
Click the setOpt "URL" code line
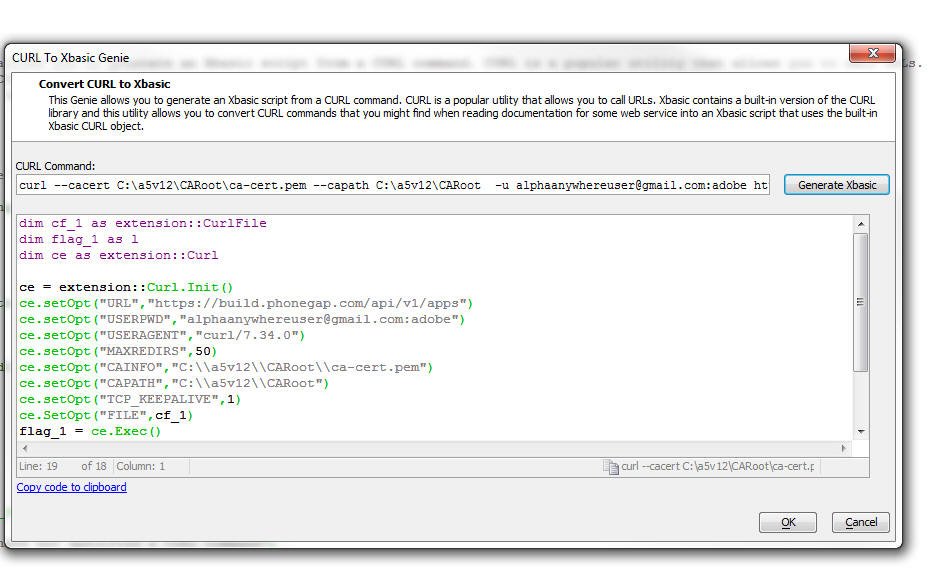click(x=246, y=304)
